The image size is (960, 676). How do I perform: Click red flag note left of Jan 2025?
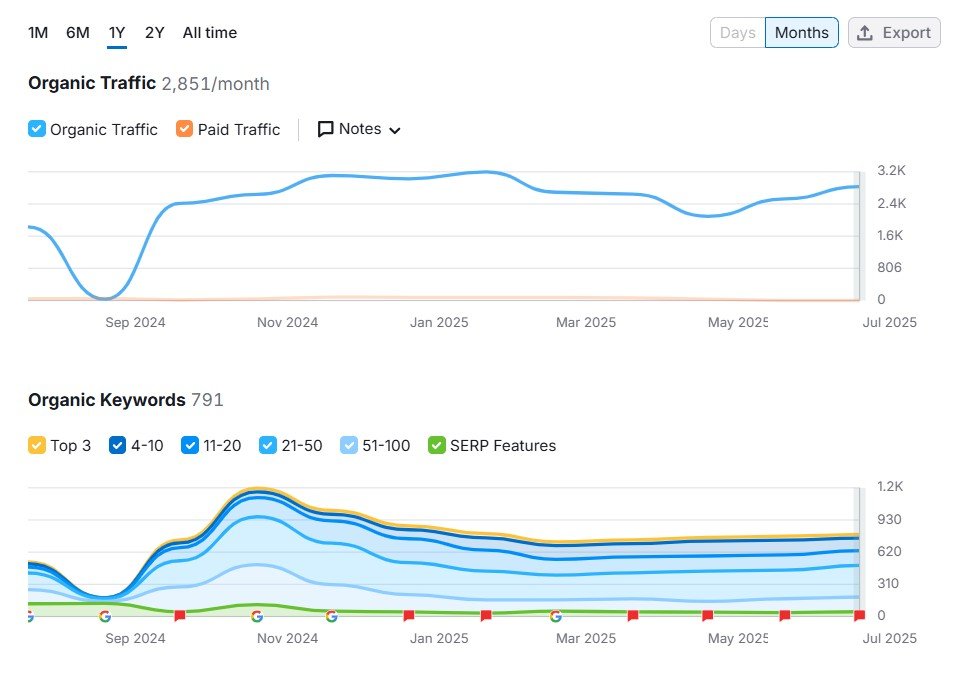coord(408,616)
